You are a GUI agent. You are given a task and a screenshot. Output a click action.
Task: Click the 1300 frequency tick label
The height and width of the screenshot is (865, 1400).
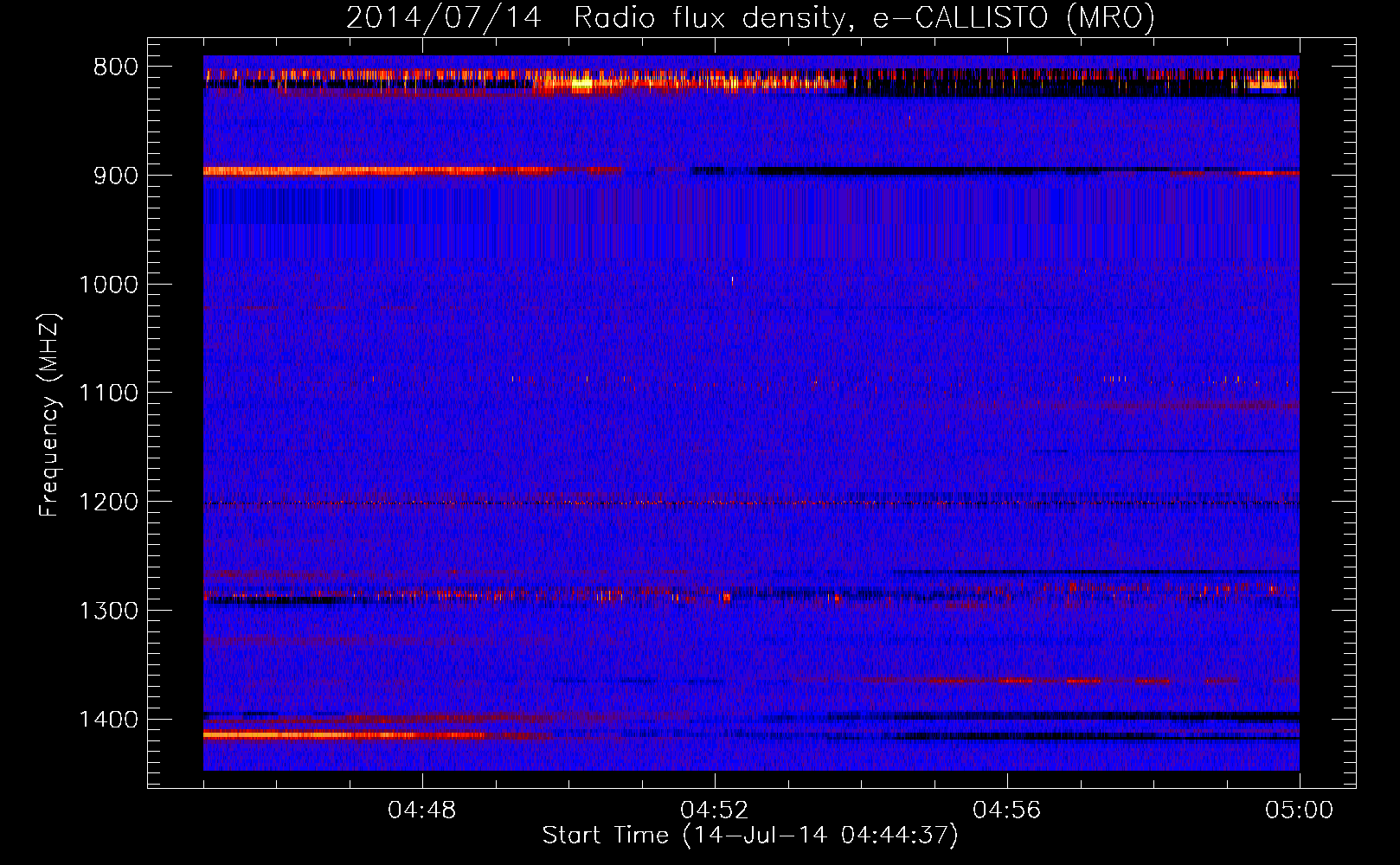click(108, 611)
